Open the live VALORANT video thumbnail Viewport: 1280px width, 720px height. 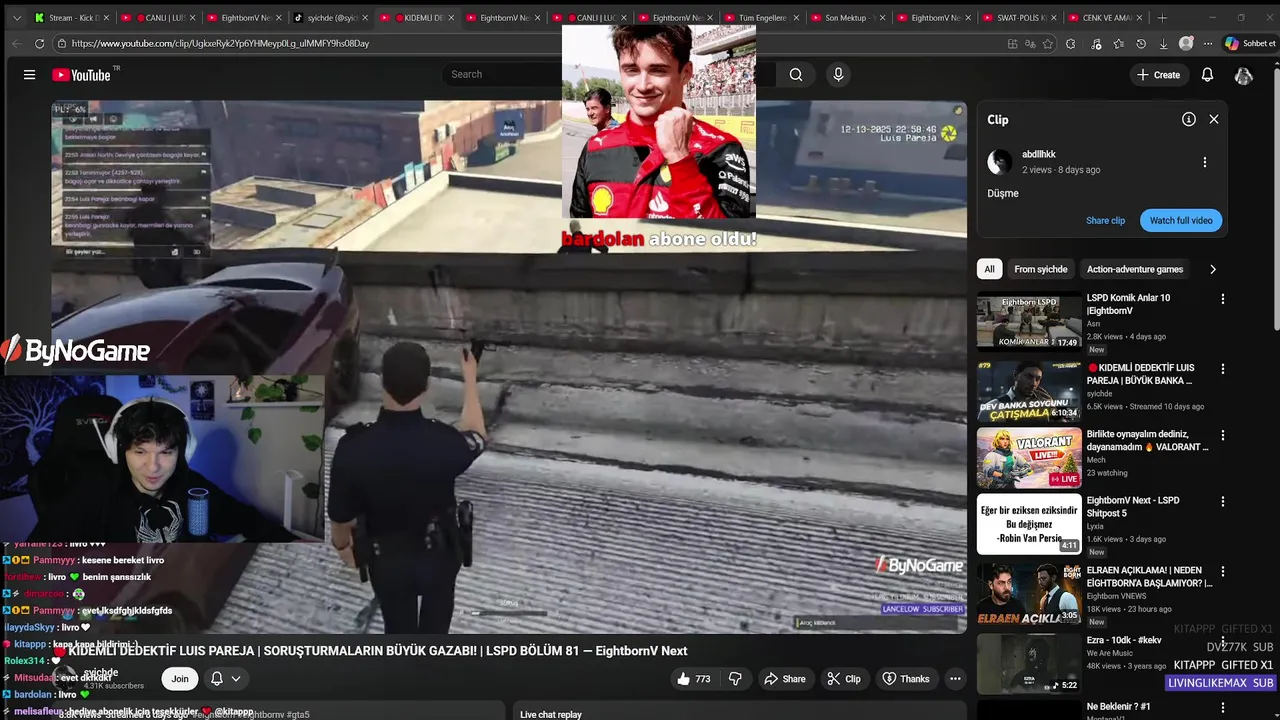point(1029,458)
